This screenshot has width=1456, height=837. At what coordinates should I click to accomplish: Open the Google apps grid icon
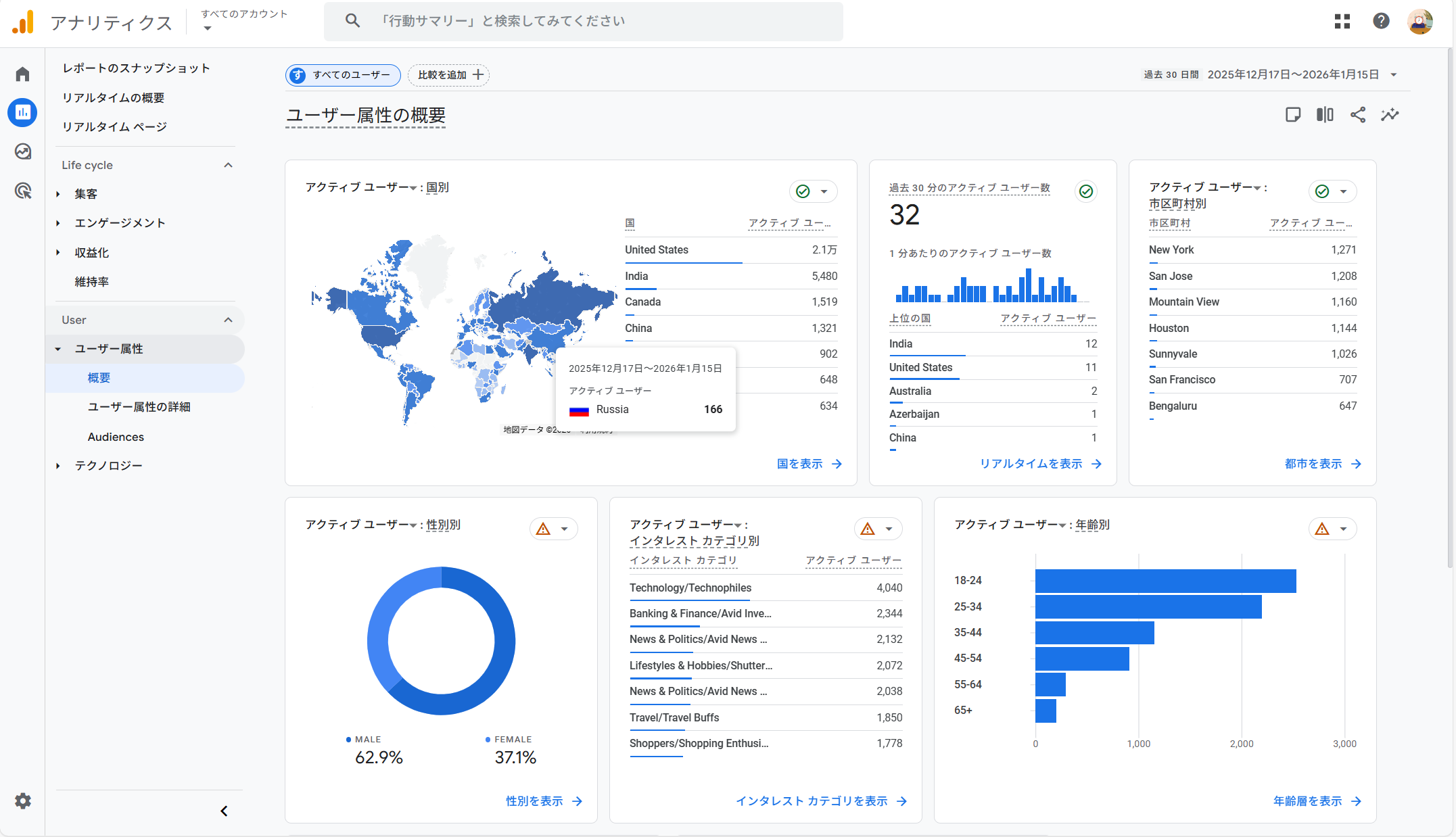pos(1342,22)
